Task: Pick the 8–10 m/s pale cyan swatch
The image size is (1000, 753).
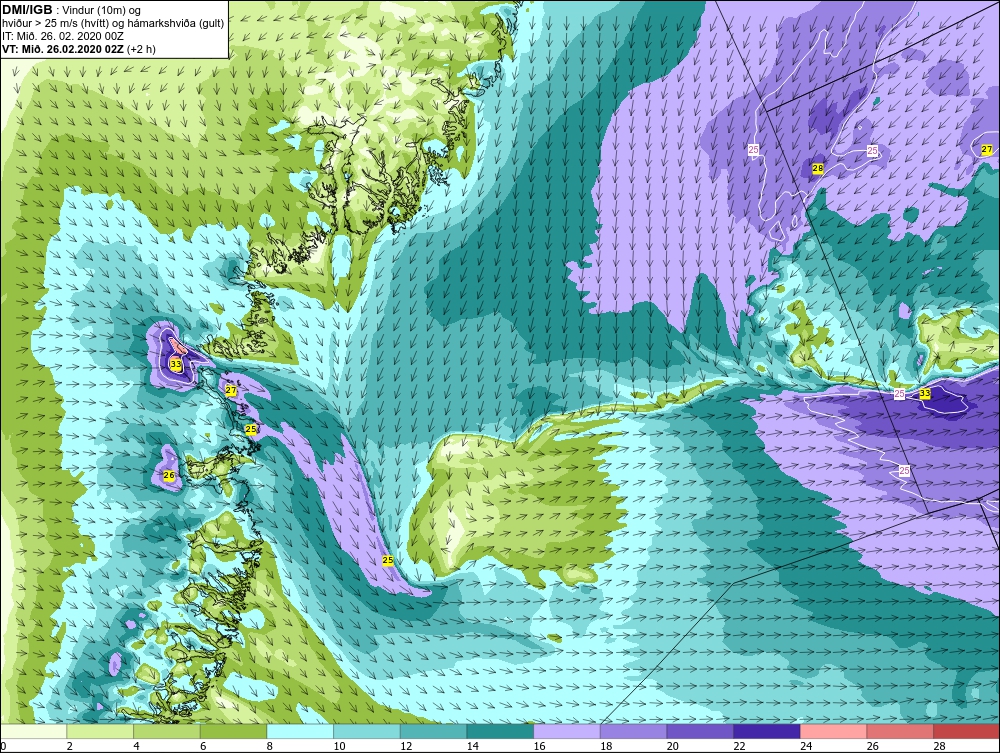Action: 300,731
